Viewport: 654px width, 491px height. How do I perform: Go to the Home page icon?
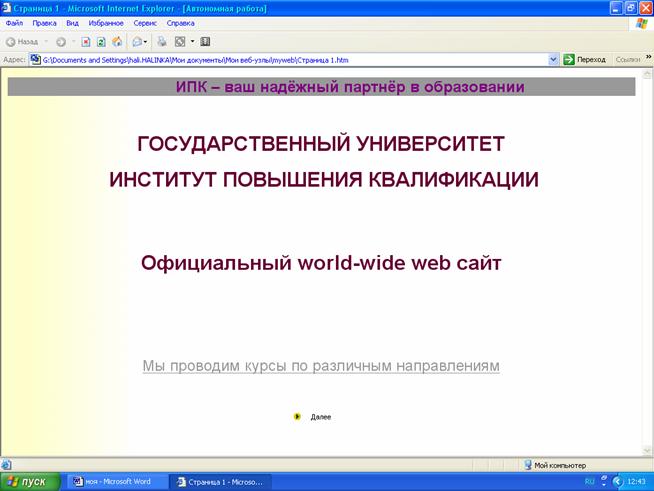tap(117, 42)
